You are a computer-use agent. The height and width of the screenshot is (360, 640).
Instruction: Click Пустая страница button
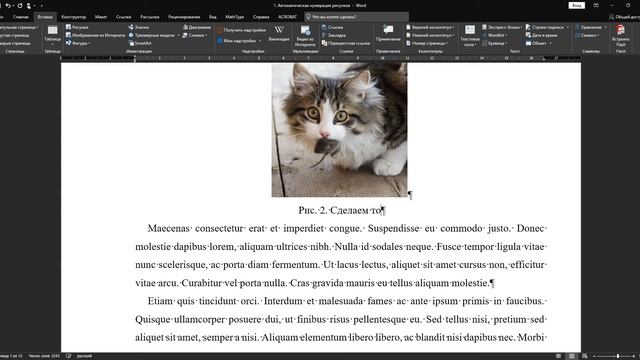[15, 36]
